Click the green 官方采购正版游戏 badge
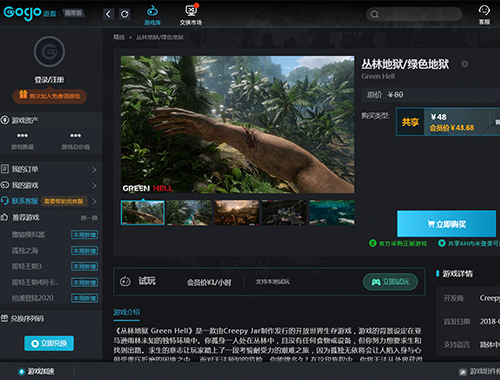 coord(398,244)
